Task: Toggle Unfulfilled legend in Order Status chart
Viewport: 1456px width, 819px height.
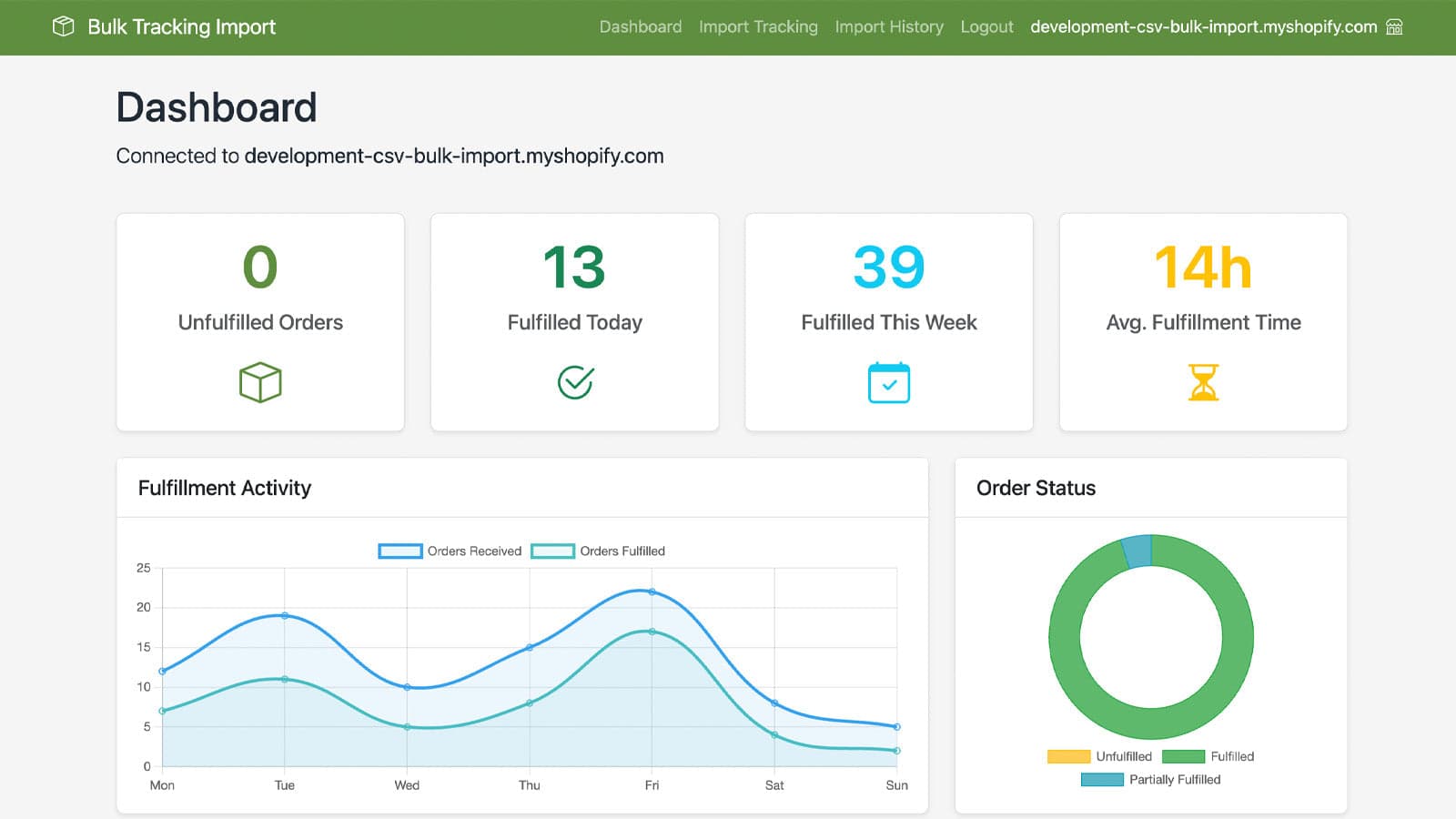Action: pyautogui.click(x=1099, y=756)
